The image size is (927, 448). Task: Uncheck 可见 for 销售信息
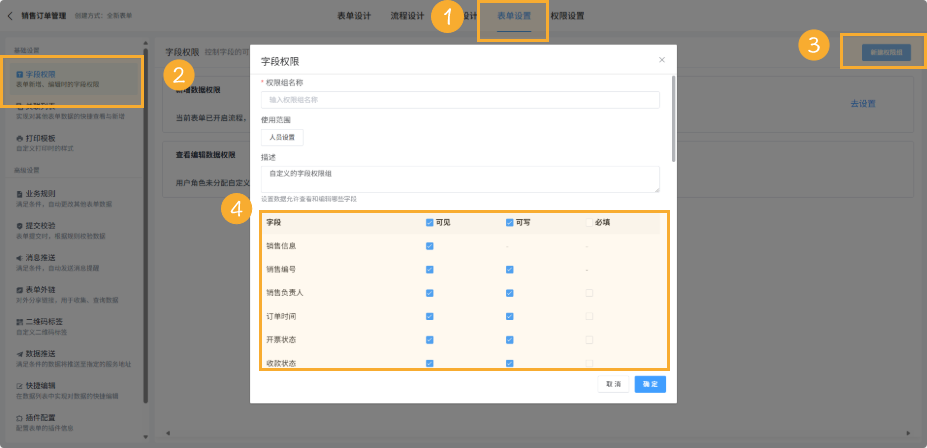point(430,246)
